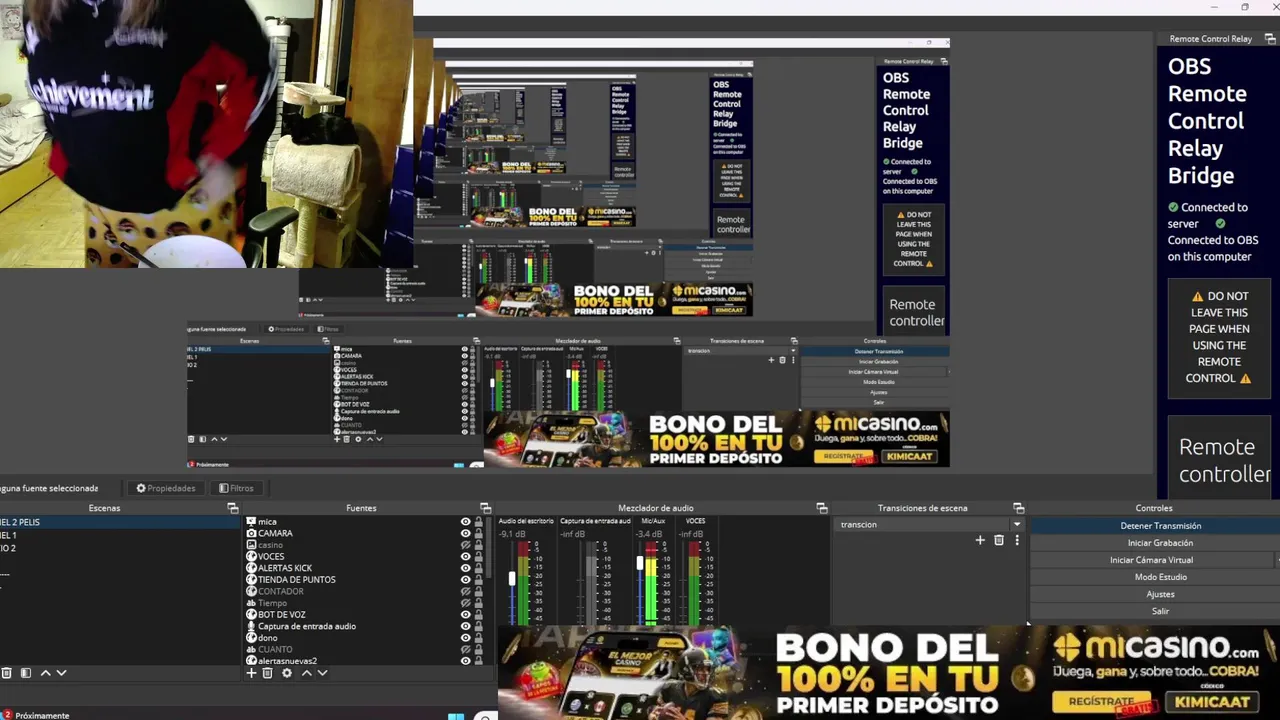Remove selected source with trash icon
Image resolution: width=1280 pixels, height=720 pixels.
pos(268,673)
